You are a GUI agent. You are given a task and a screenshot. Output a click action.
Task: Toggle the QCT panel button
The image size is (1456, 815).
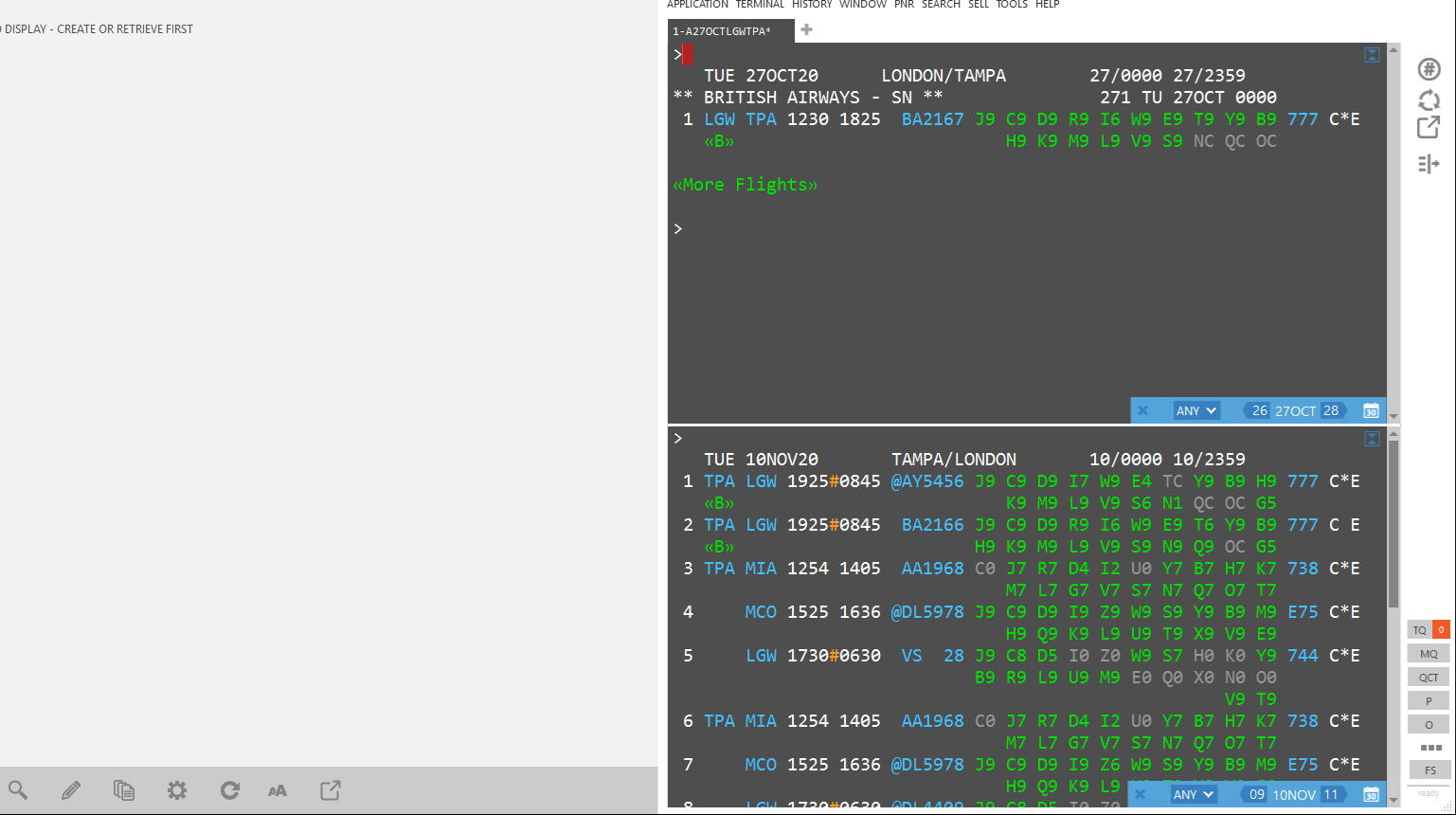pos(1429,677)
